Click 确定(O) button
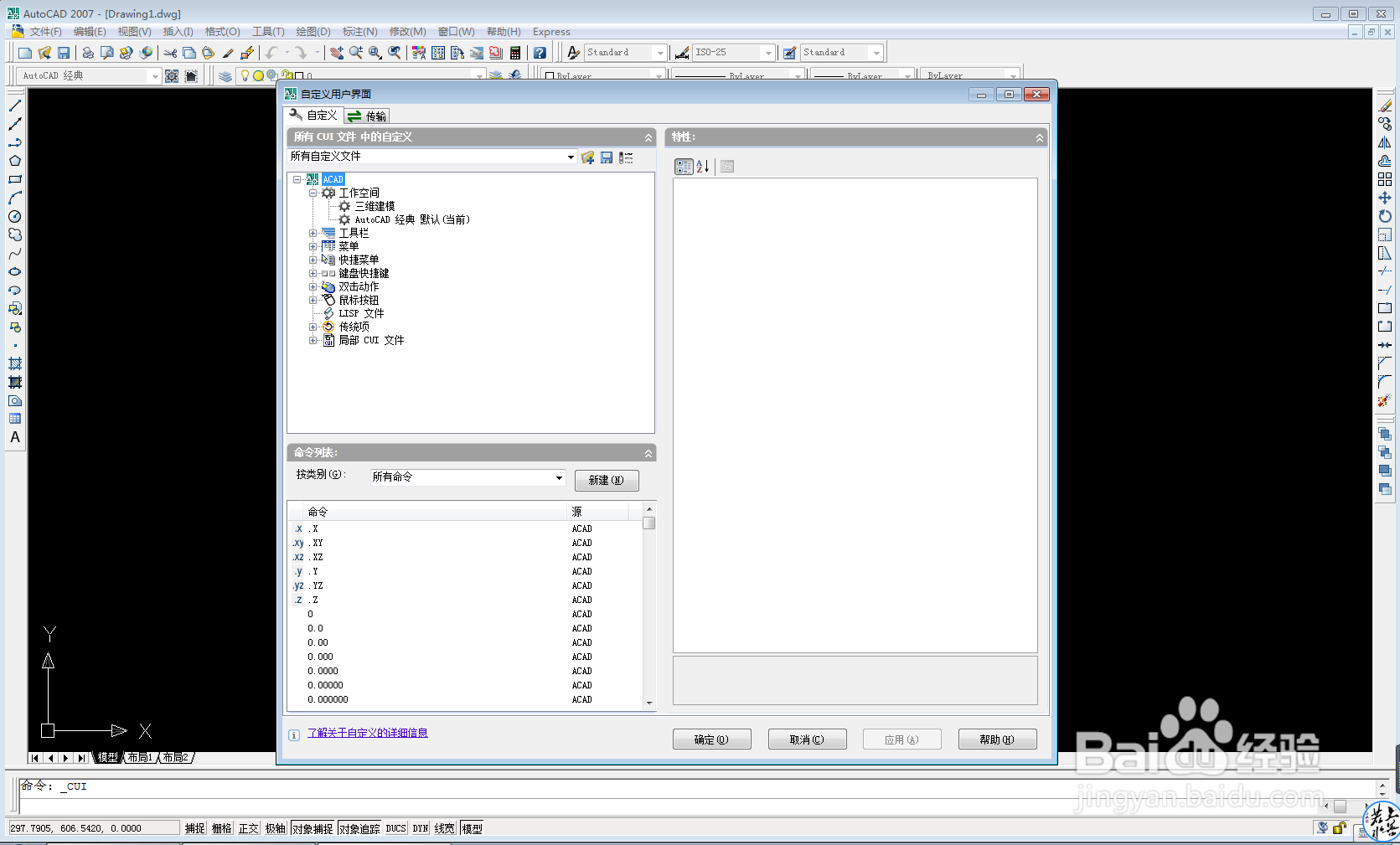This screenshot has width=1400, height=845. [x=711, y=739]
